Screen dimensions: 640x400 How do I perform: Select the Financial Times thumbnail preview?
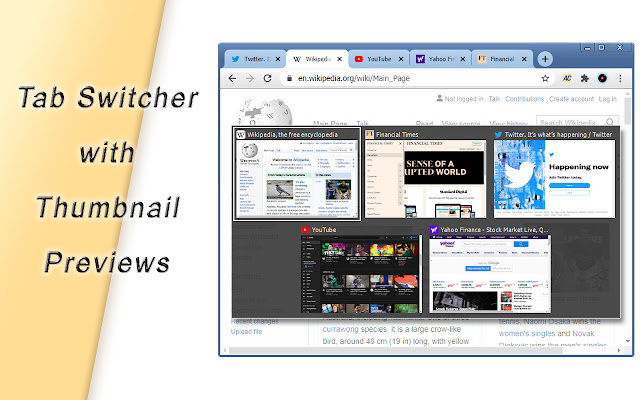pyautogui.click(x=425, y=174)
